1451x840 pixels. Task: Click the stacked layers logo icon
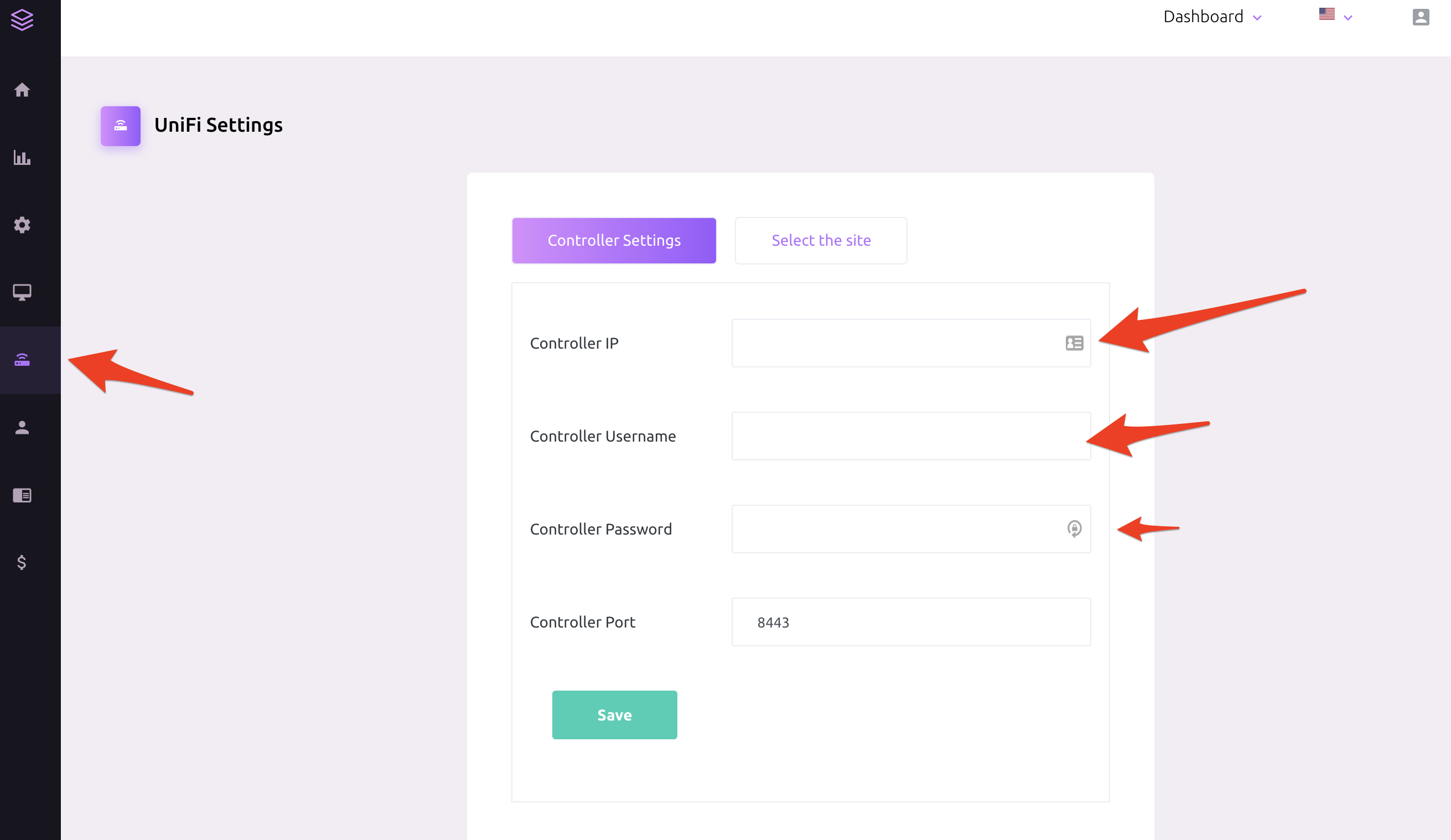click(22, 19)
